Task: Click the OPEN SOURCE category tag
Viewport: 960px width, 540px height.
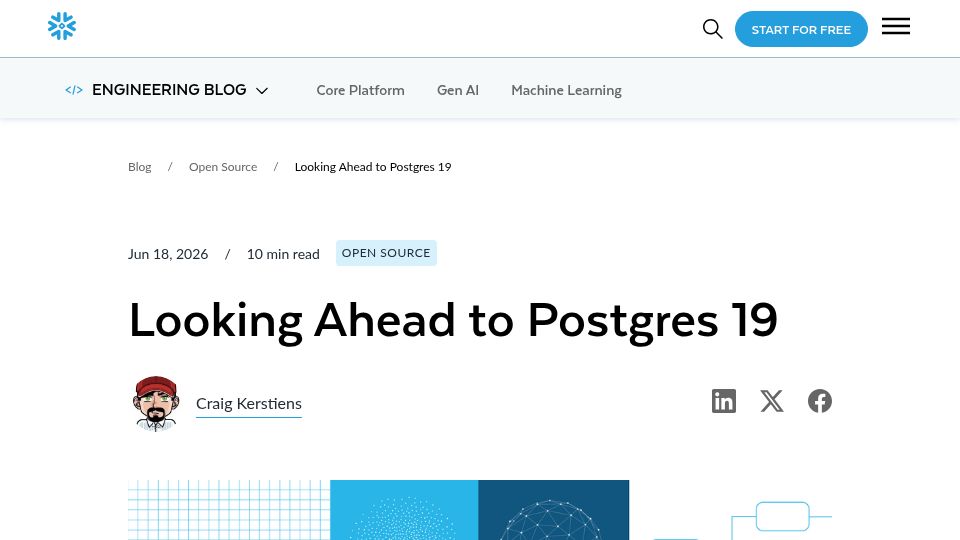Action: coord(386,253)
